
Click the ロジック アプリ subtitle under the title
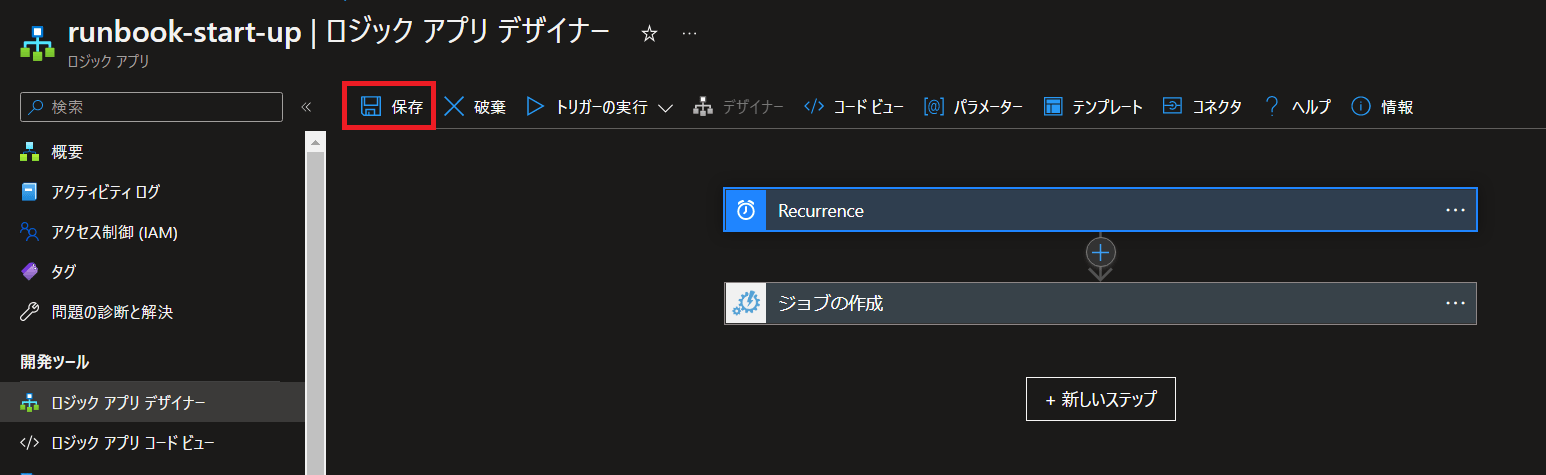pos(108,62)
